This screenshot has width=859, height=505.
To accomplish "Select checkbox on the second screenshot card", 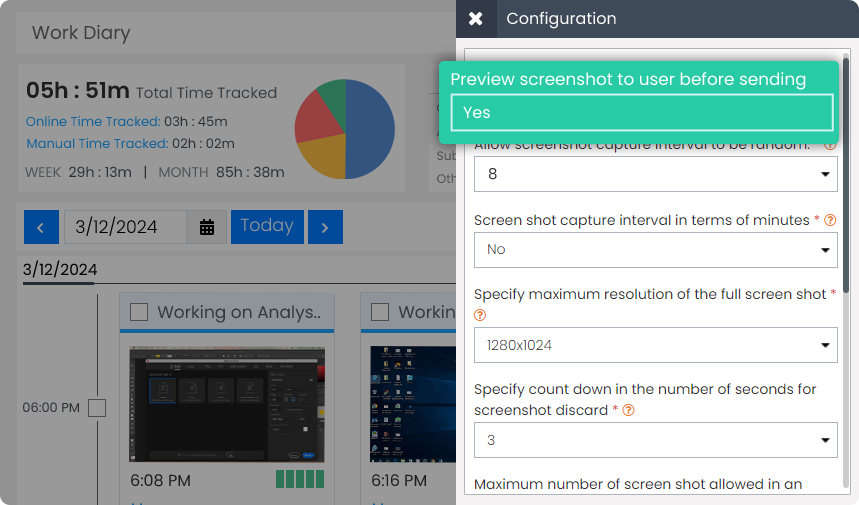I will click(x=380, y=313).
